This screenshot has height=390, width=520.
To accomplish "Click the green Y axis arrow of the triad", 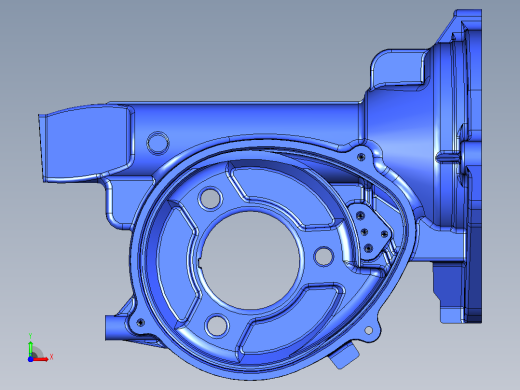I will [30, 348].
